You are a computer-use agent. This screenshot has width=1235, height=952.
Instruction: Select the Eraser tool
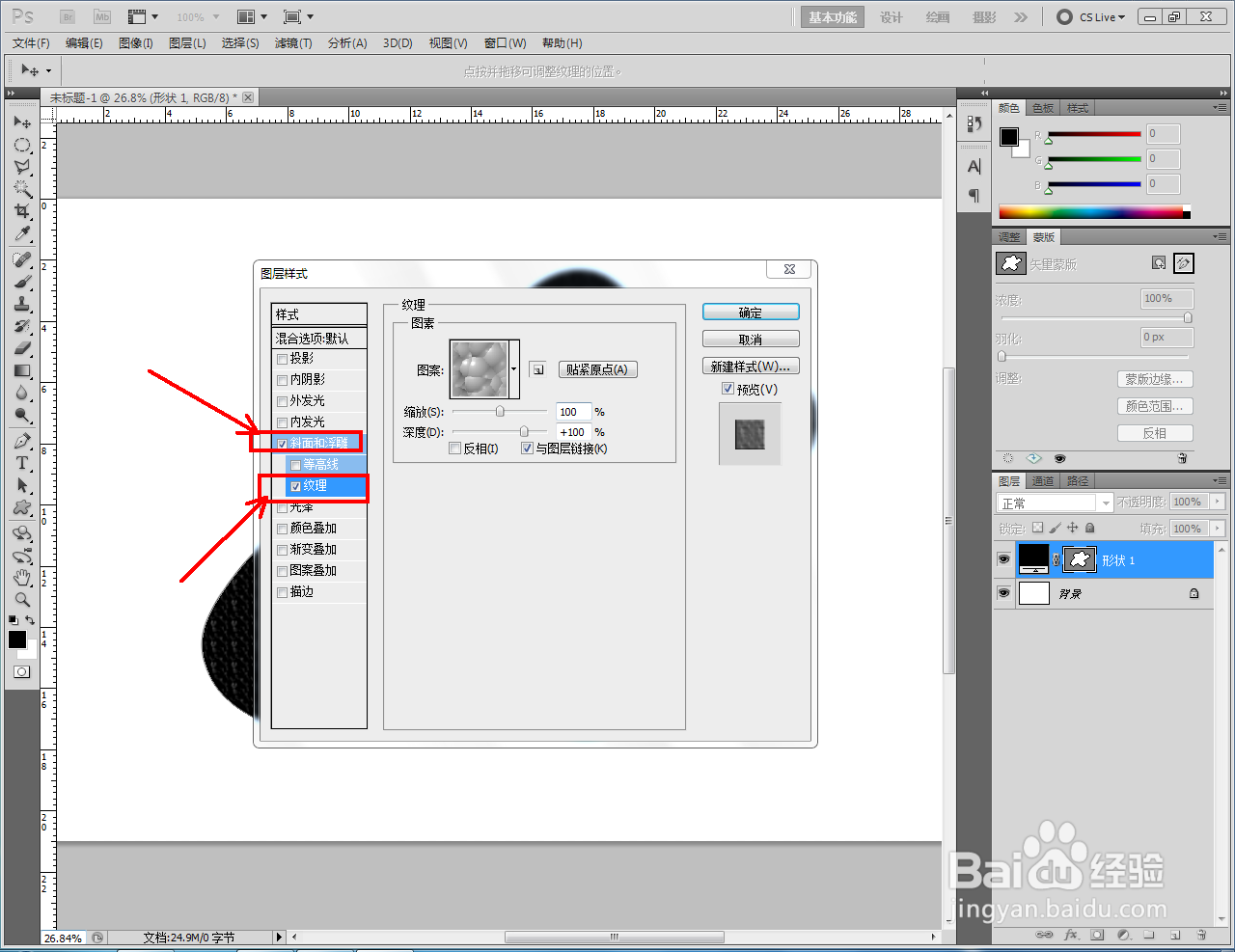[22, 348]
